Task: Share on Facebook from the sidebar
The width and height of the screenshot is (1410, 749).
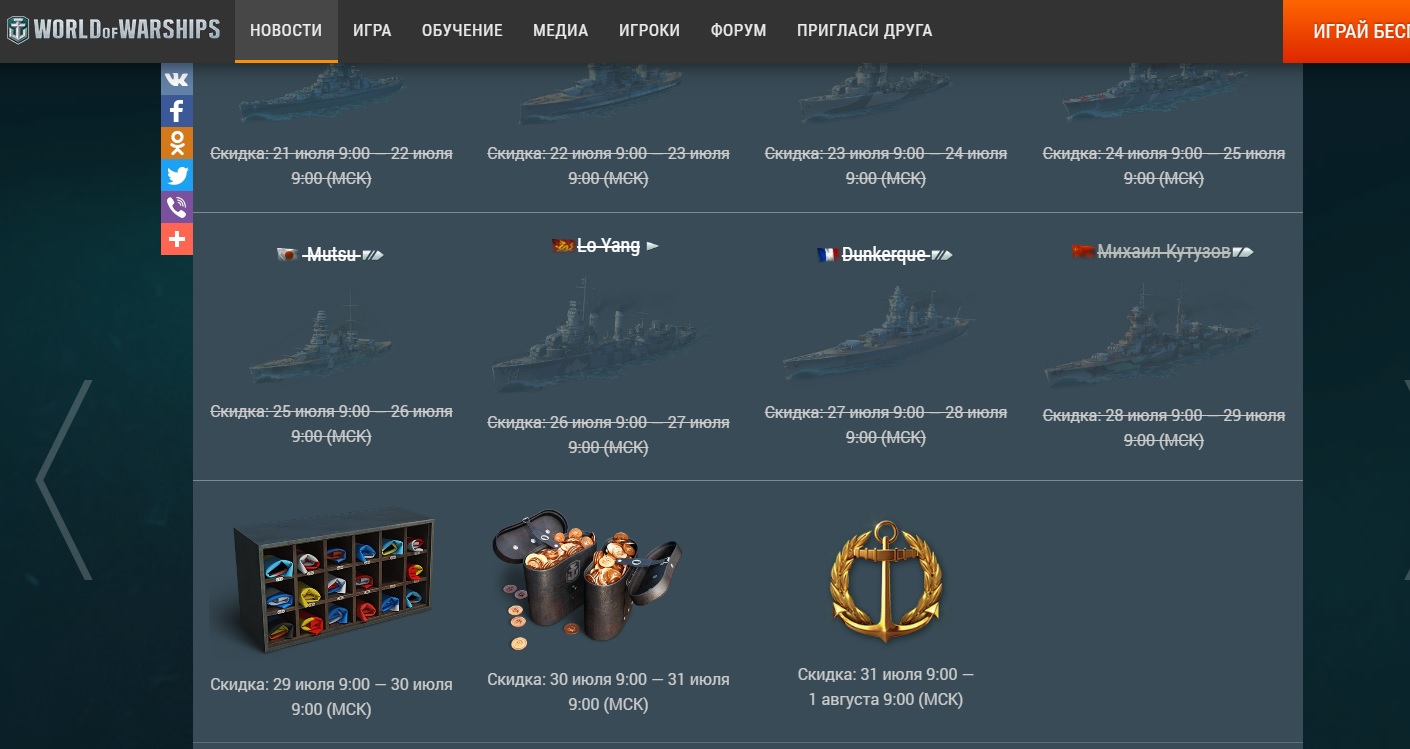Action: click(x=177, y=111)
